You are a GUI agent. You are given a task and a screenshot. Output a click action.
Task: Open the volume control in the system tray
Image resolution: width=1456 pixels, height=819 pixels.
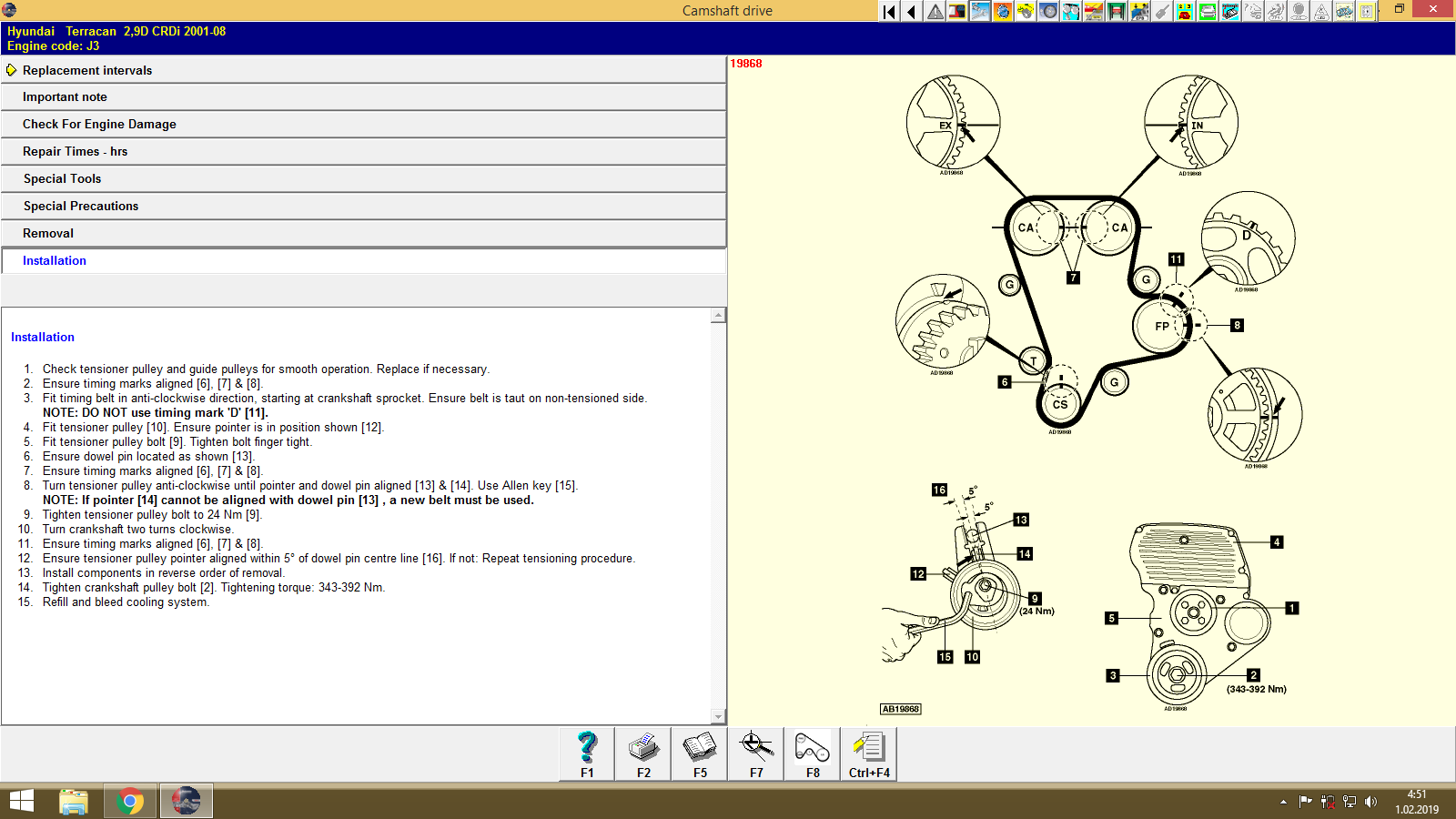tap(1372, 802)
